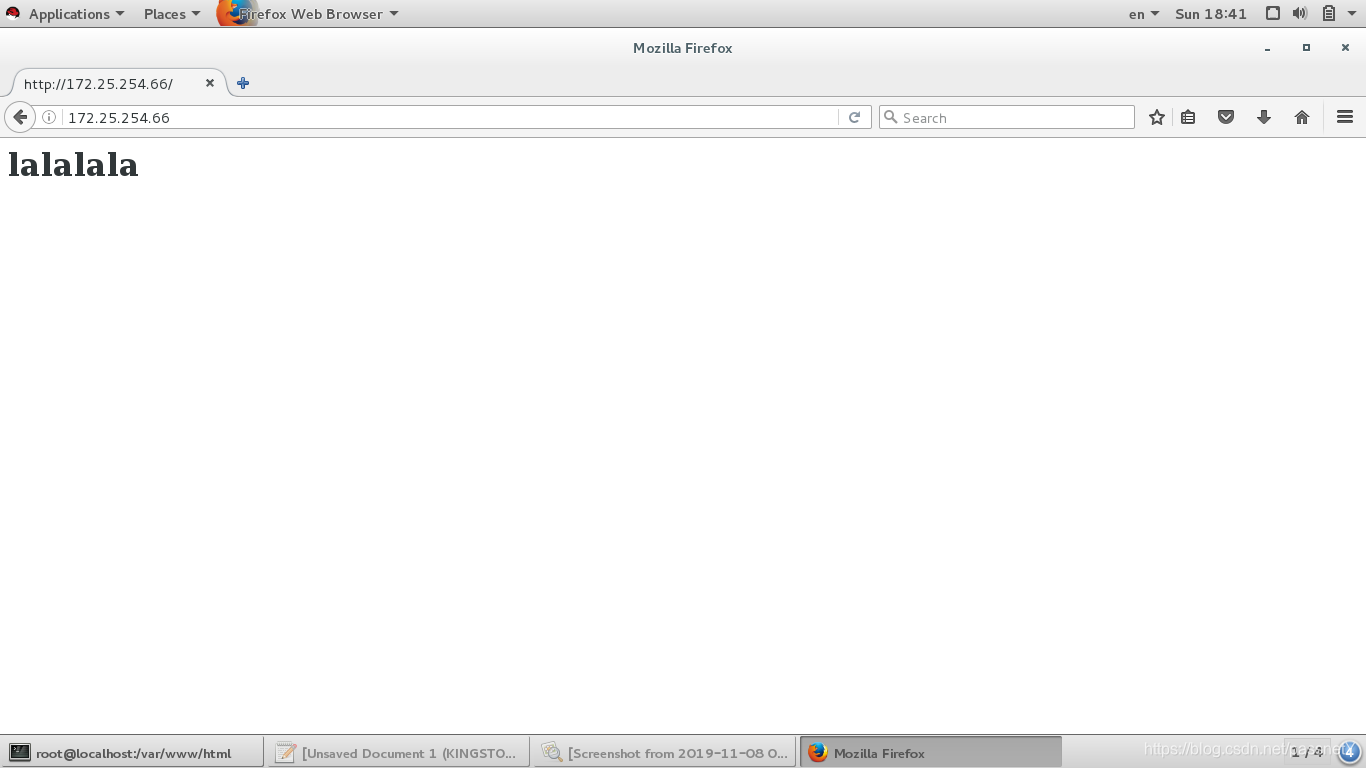Switch to Unsaved Document 1 taskbar window
Viewport: 1366px width, 768px height.
[399, 753]
